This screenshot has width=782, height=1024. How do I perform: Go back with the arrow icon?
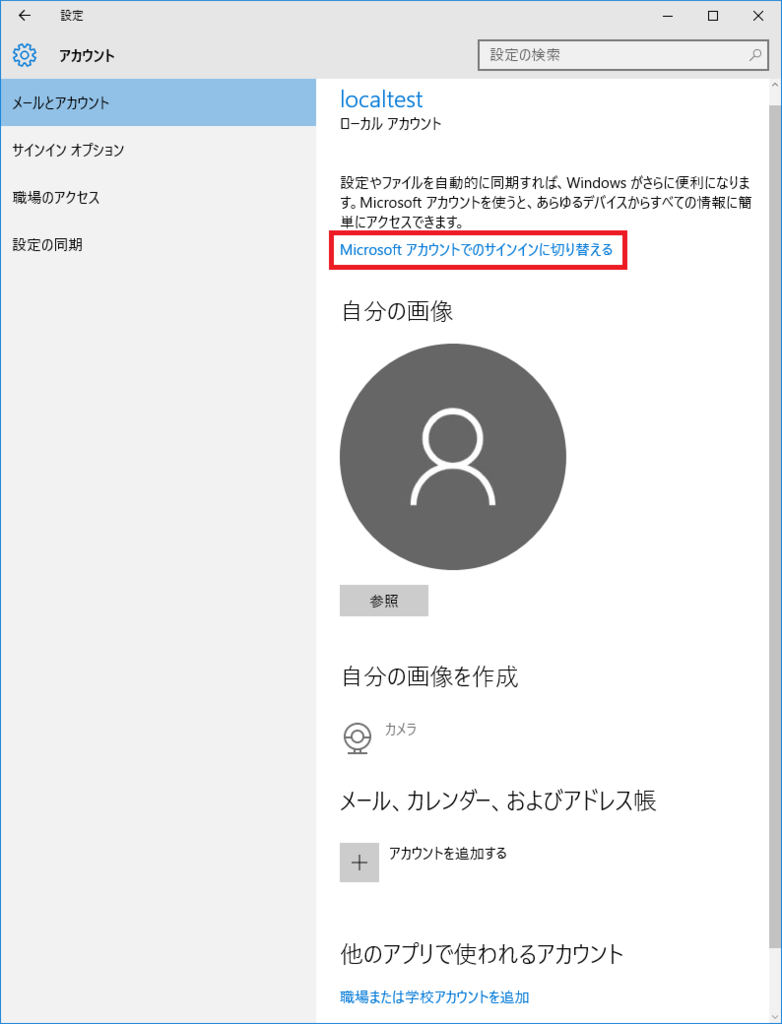click(24, 16)
